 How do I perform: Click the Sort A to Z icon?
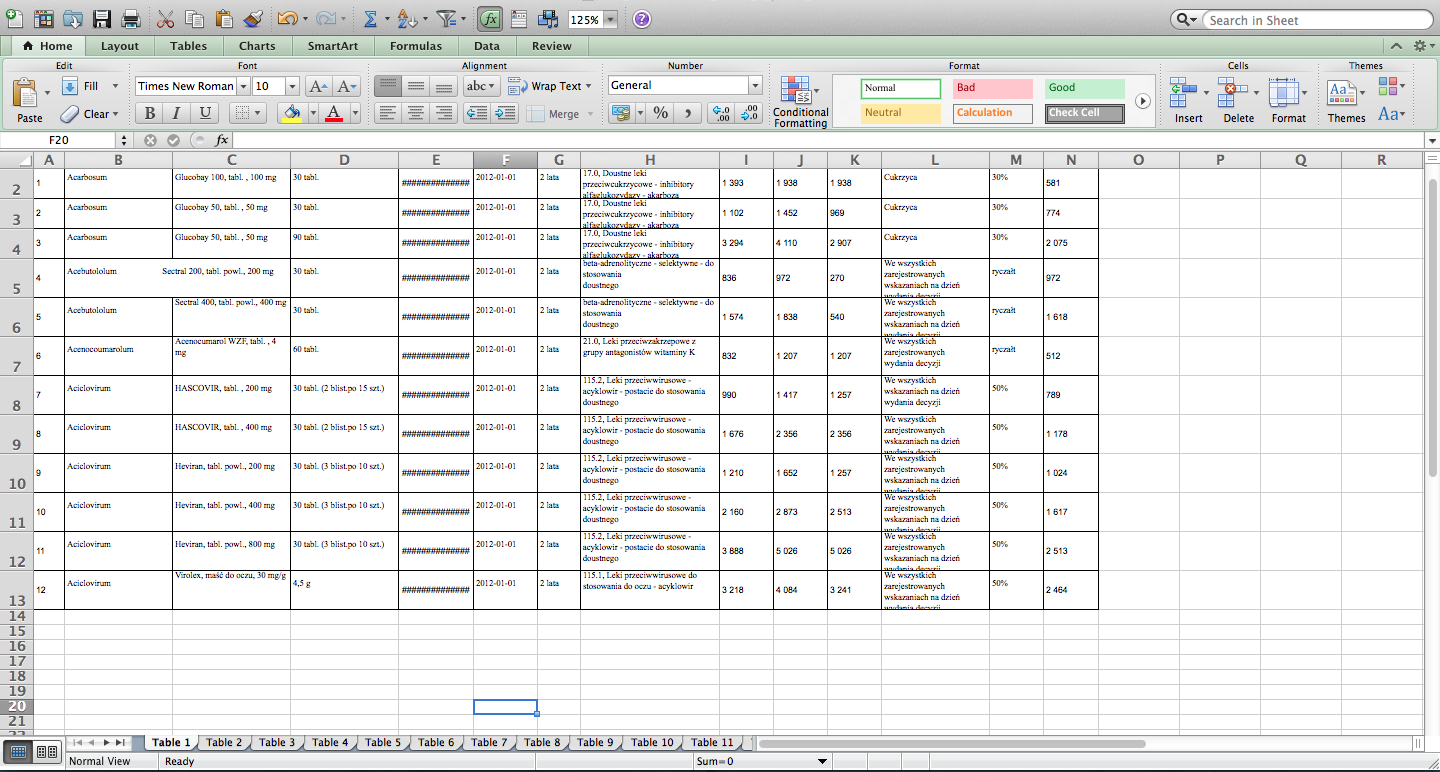(x=408, y=18)
